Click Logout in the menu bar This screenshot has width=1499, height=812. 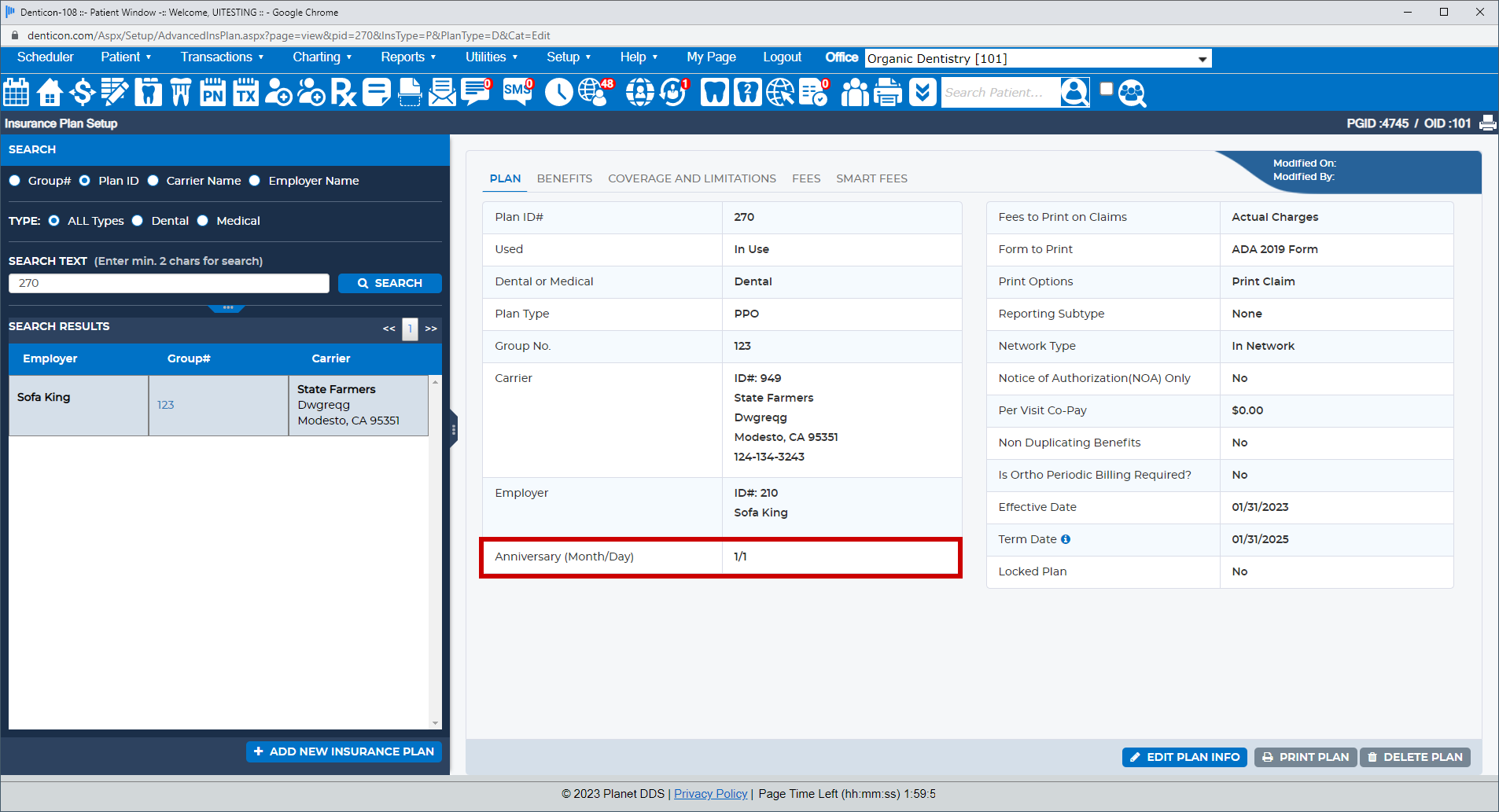coord(782,57)
